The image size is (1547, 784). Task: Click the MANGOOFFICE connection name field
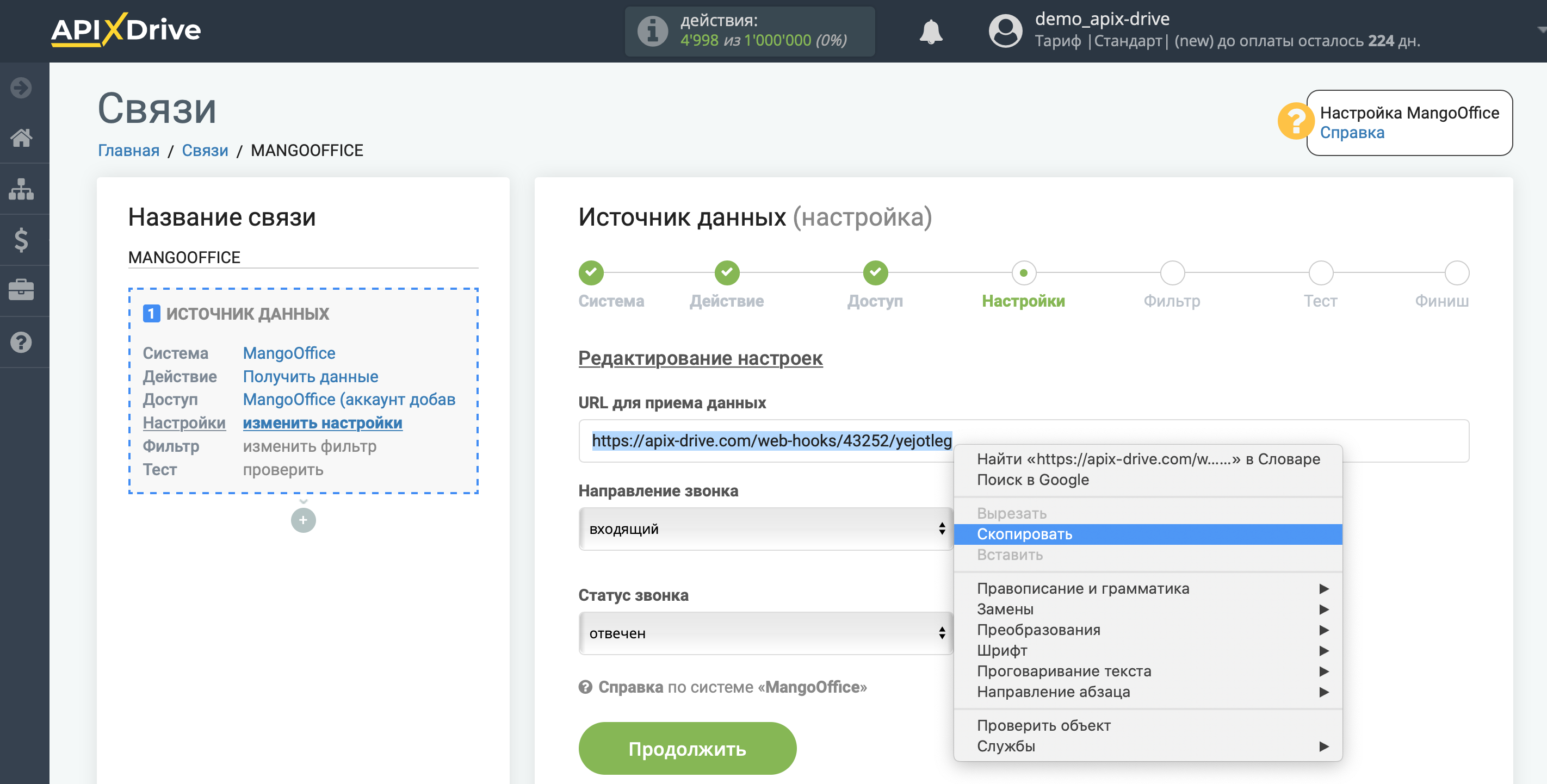tap(302, 257)
